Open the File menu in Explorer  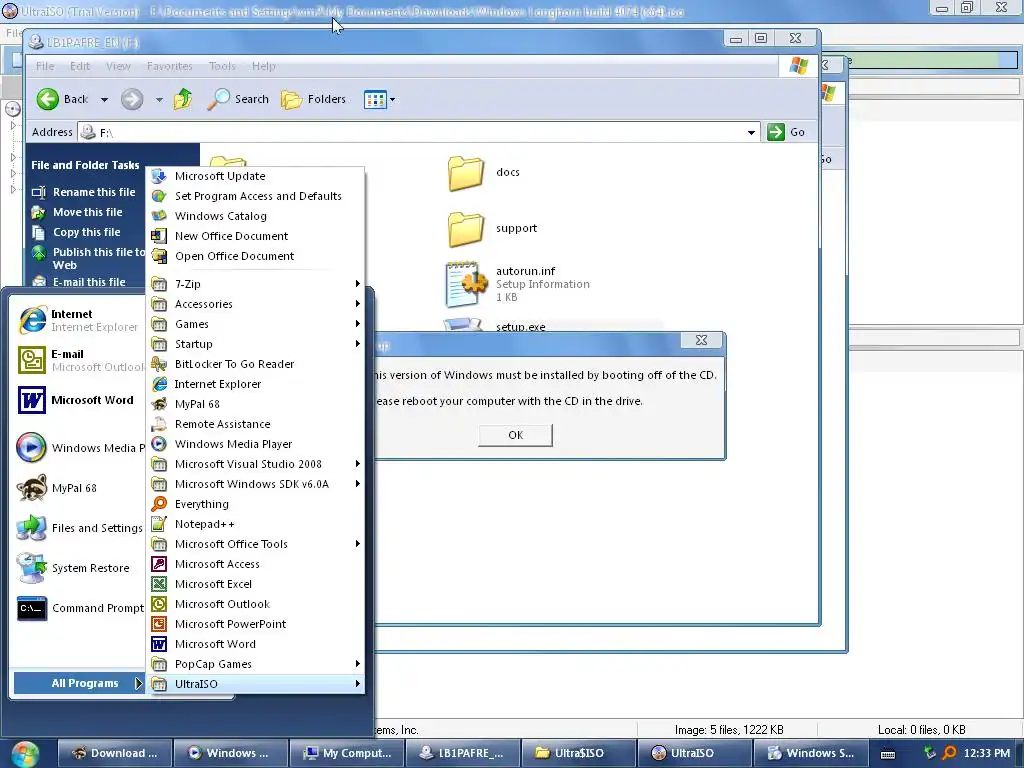45,66
